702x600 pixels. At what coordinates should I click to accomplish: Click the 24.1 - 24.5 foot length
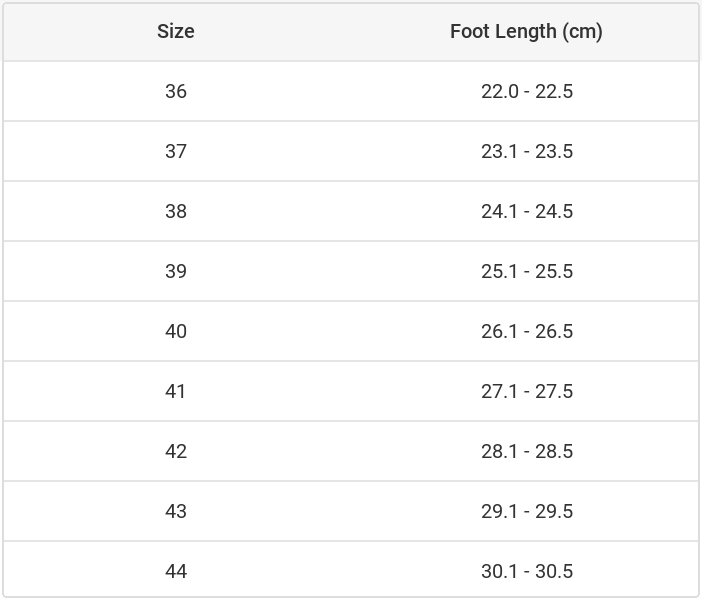tap(526, 211)
